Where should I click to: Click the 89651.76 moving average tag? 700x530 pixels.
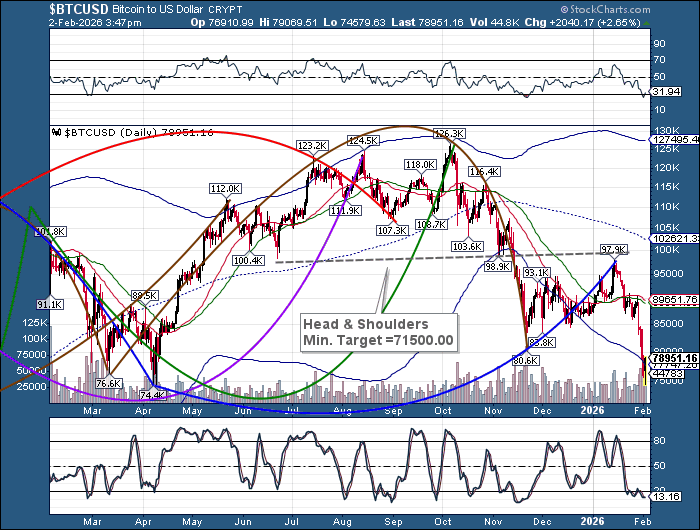click(673, 299)
